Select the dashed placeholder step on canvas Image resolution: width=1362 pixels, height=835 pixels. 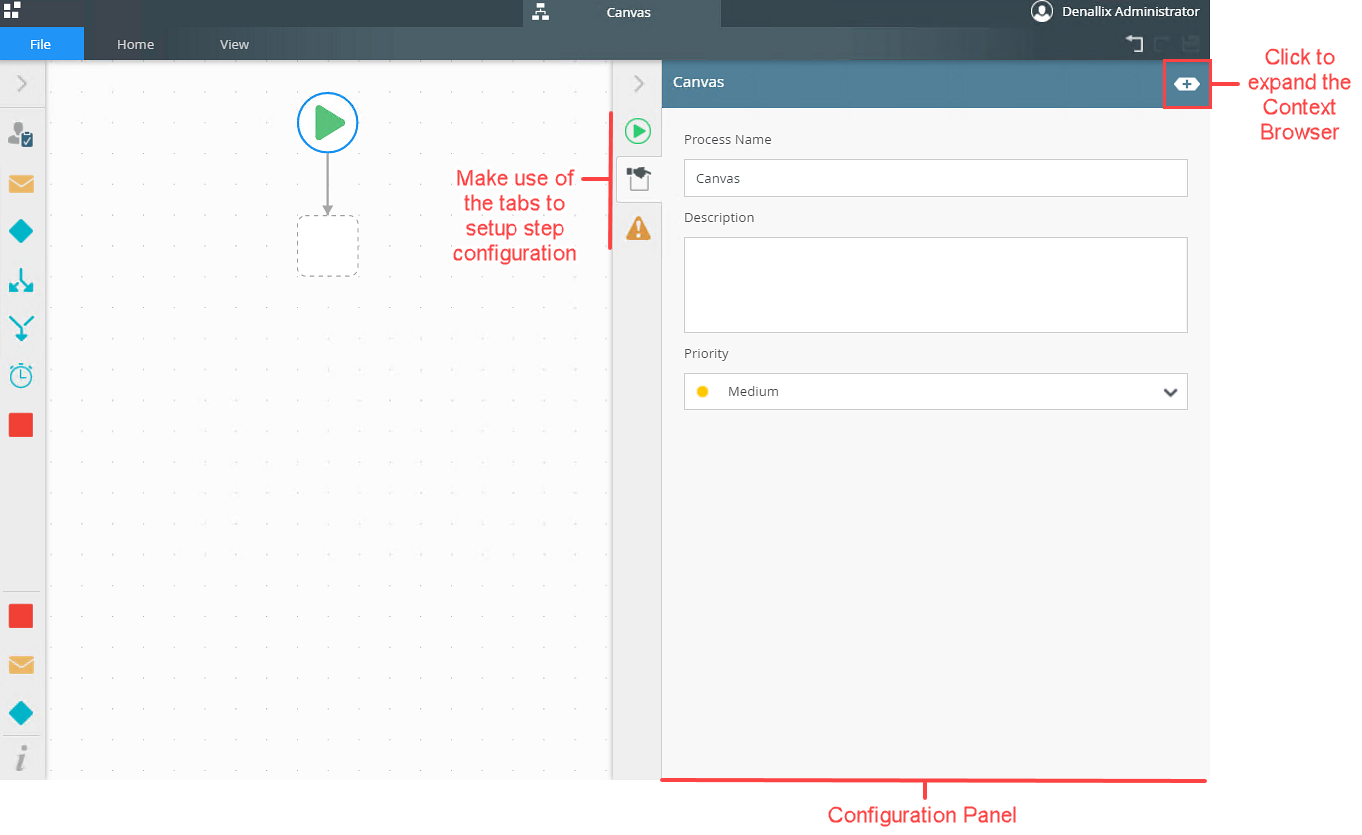point(328,246)
